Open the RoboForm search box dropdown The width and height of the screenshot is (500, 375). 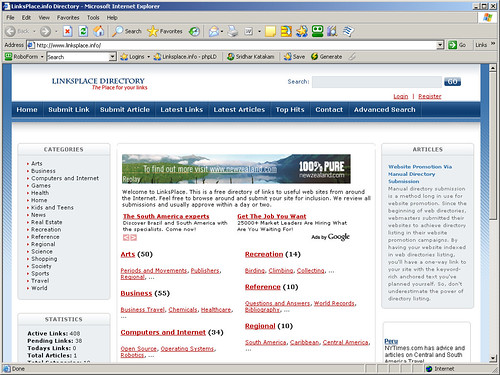(x=113, y=57)
